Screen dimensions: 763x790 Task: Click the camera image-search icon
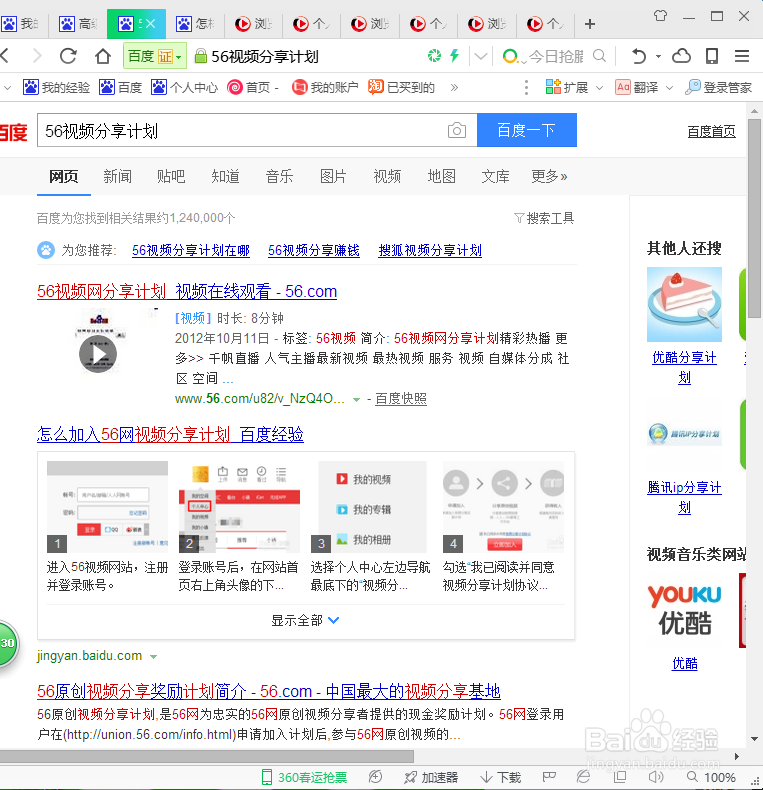click(457, 130)
